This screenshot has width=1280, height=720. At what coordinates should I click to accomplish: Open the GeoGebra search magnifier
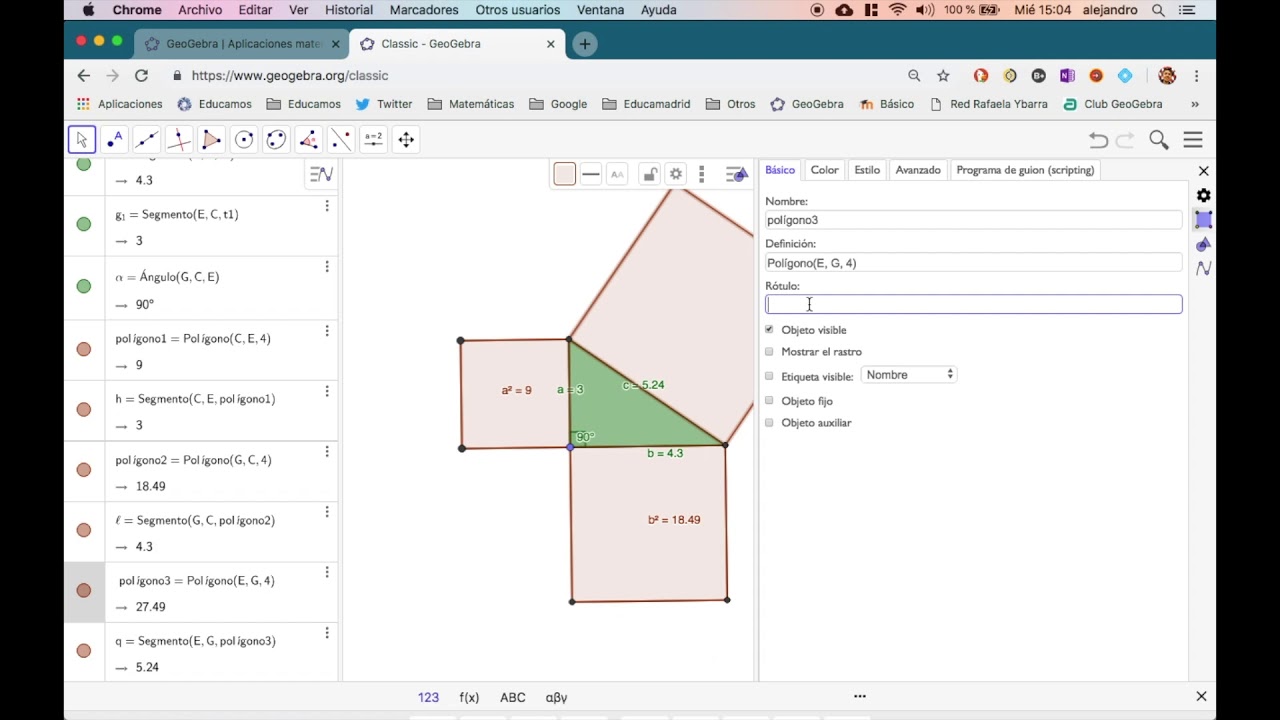coord(1159,140)
